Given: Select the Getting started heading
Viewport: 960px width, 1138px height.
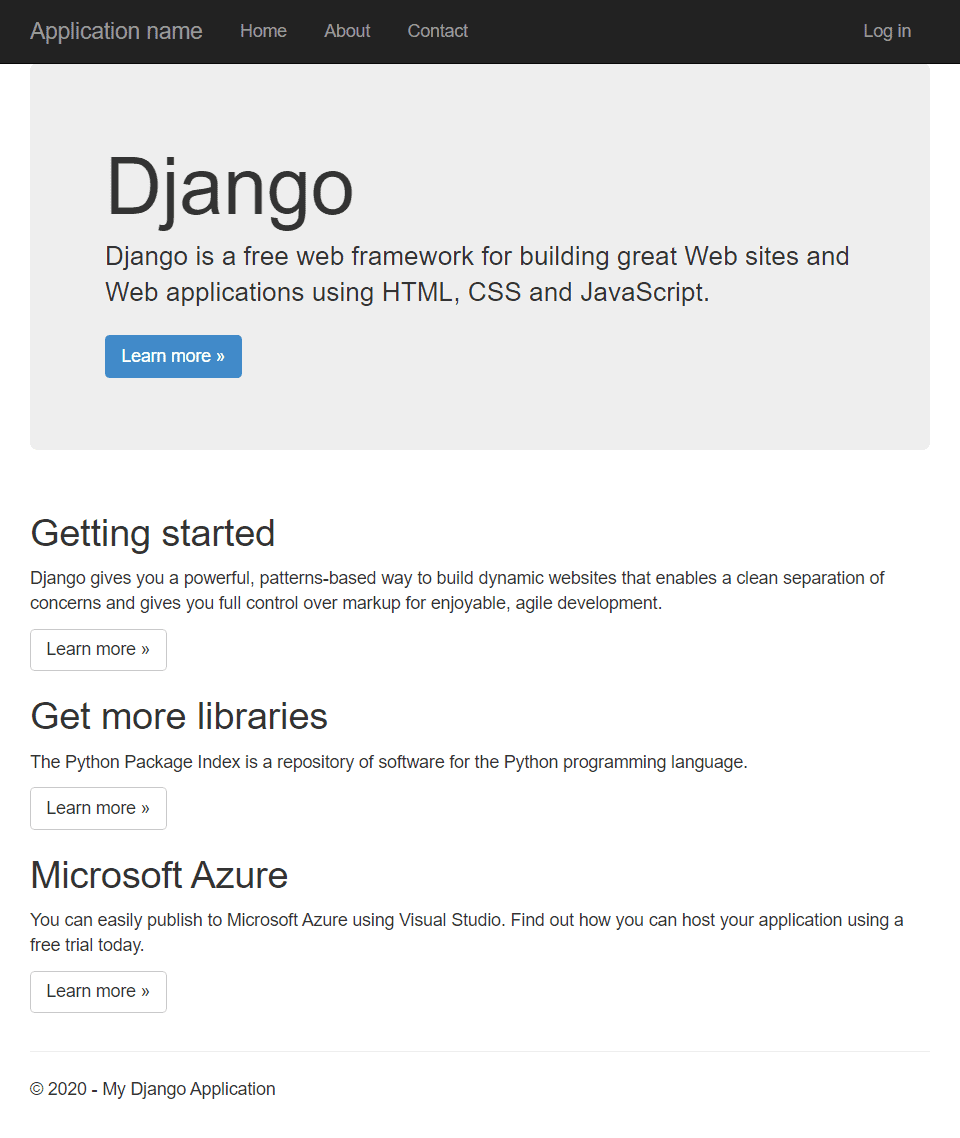Looking at the screenshot, I should coord(153,533).
